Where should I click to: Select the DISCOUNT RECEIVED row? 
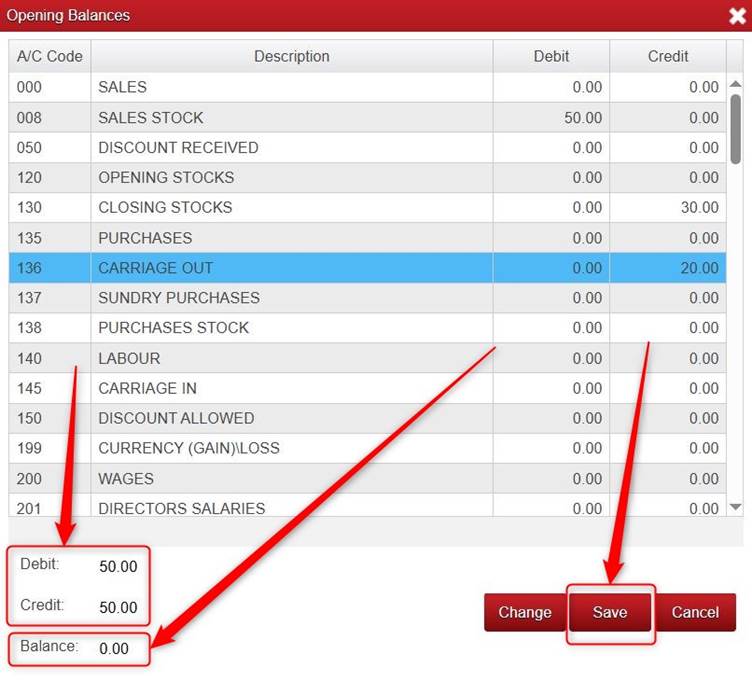point(367,148)
